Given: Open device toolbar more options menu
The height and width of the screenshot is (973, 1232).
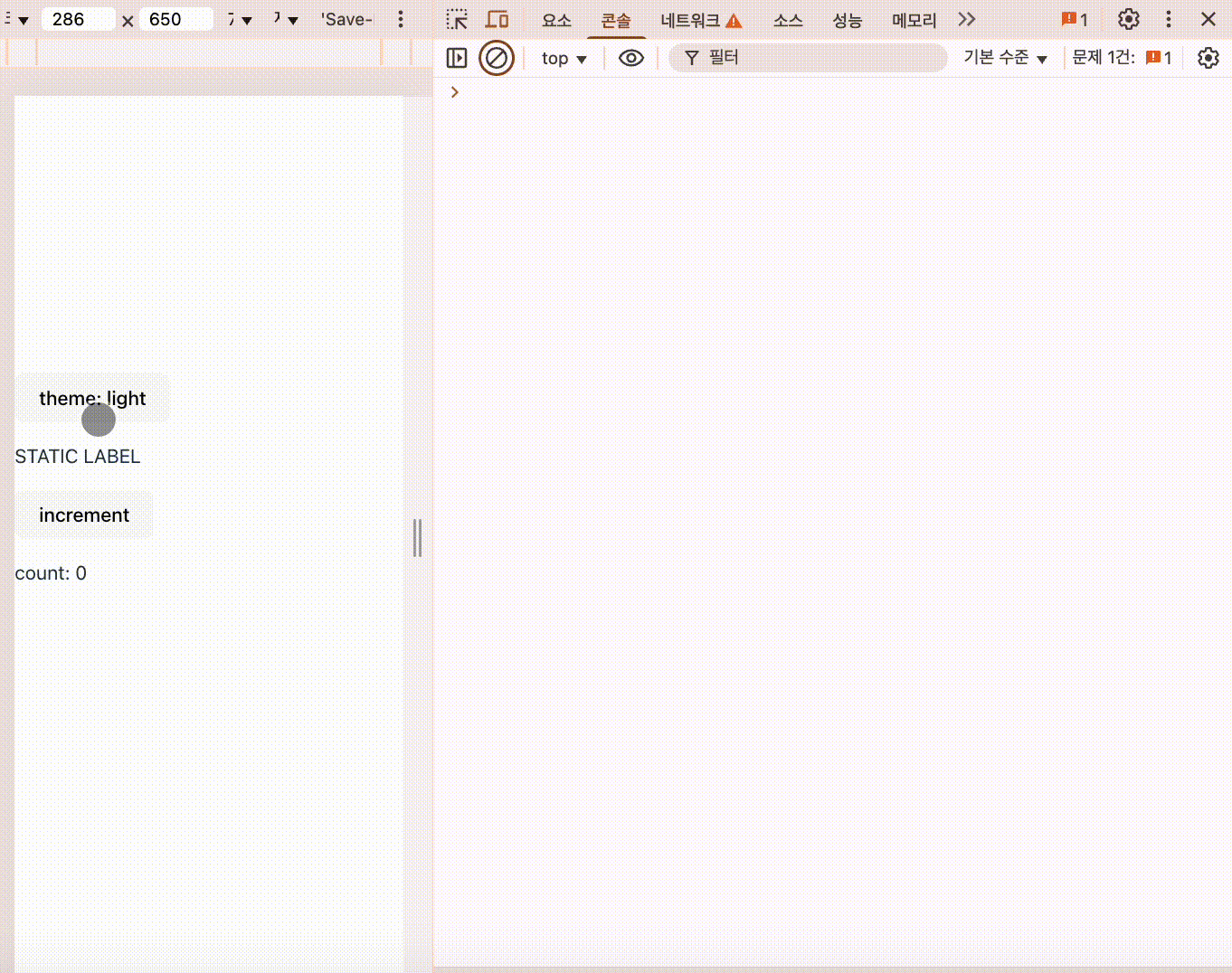Looking at the screenshot, I should click(x=401, y=19).
